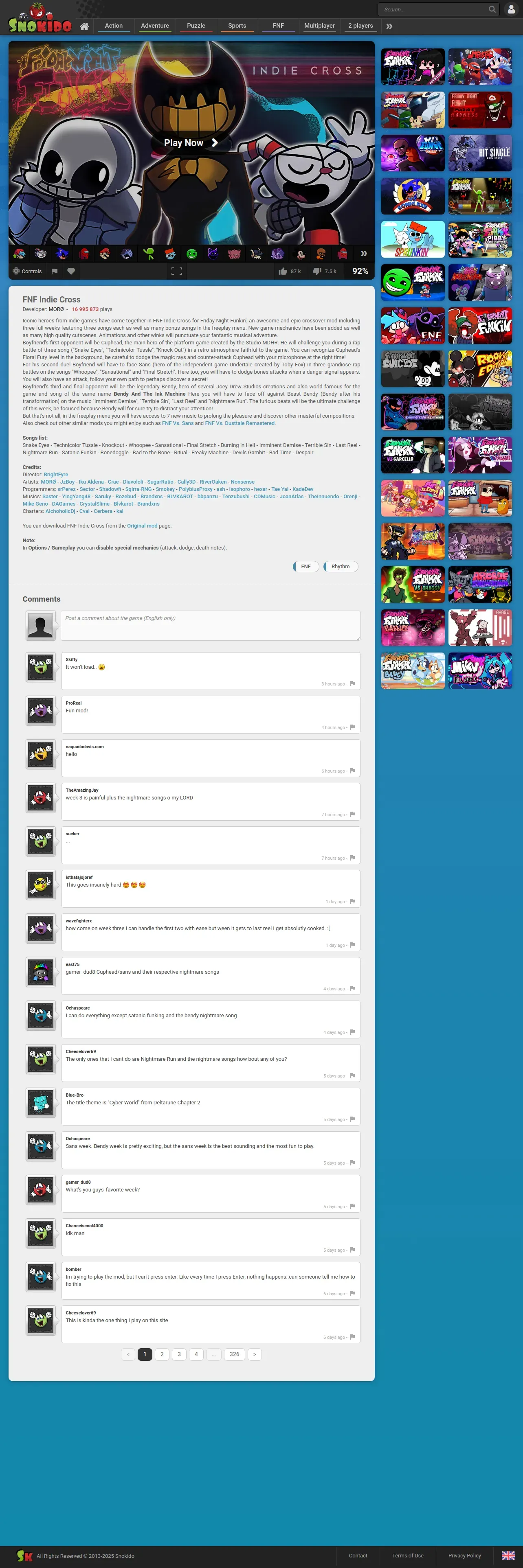Flag the comment by bomber

click(x=352, y=1294)
